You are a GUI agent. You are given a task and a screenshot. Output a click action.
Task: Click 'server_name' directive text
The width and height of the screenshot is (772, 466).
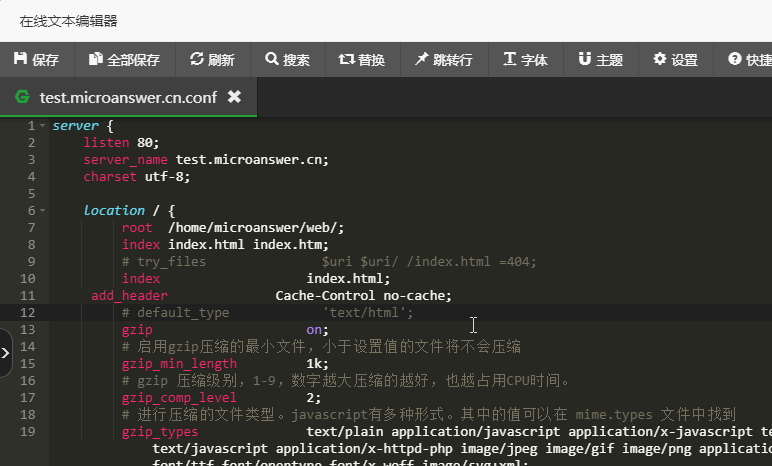[126, 160]
